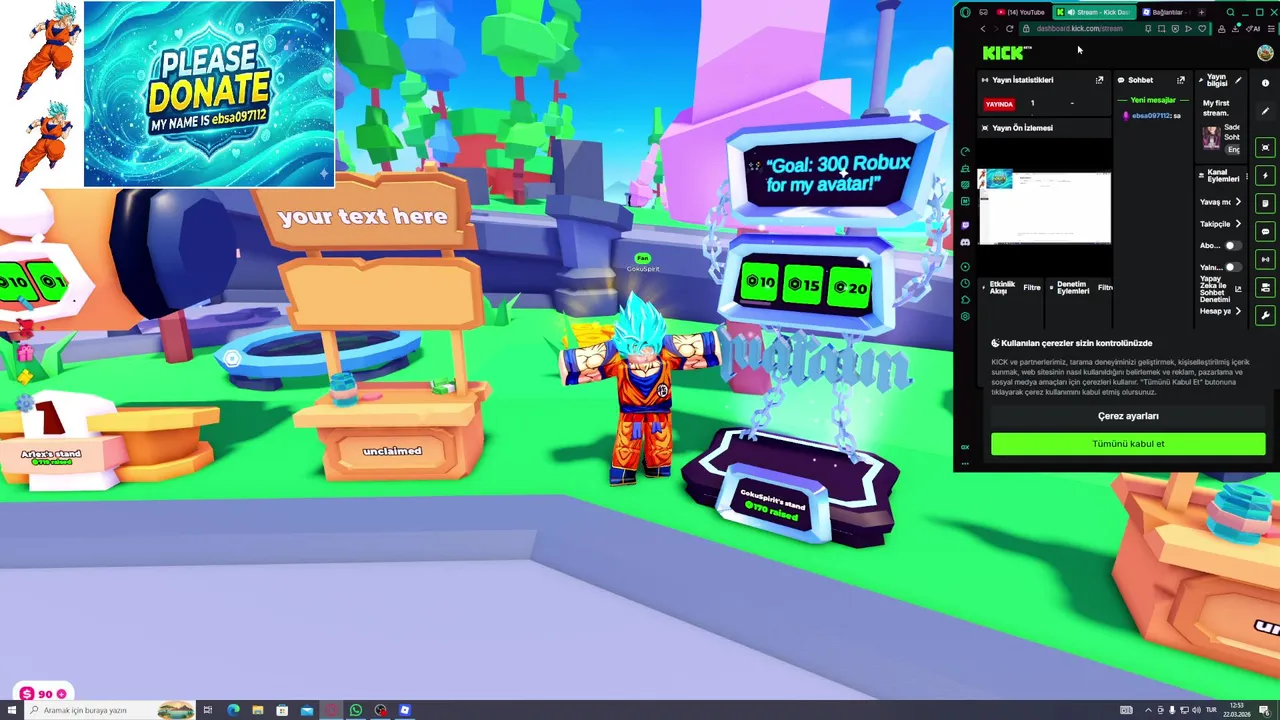
Task: Click the chat bubble icon in Kick right rail
Action: (x=1265, y=231)
